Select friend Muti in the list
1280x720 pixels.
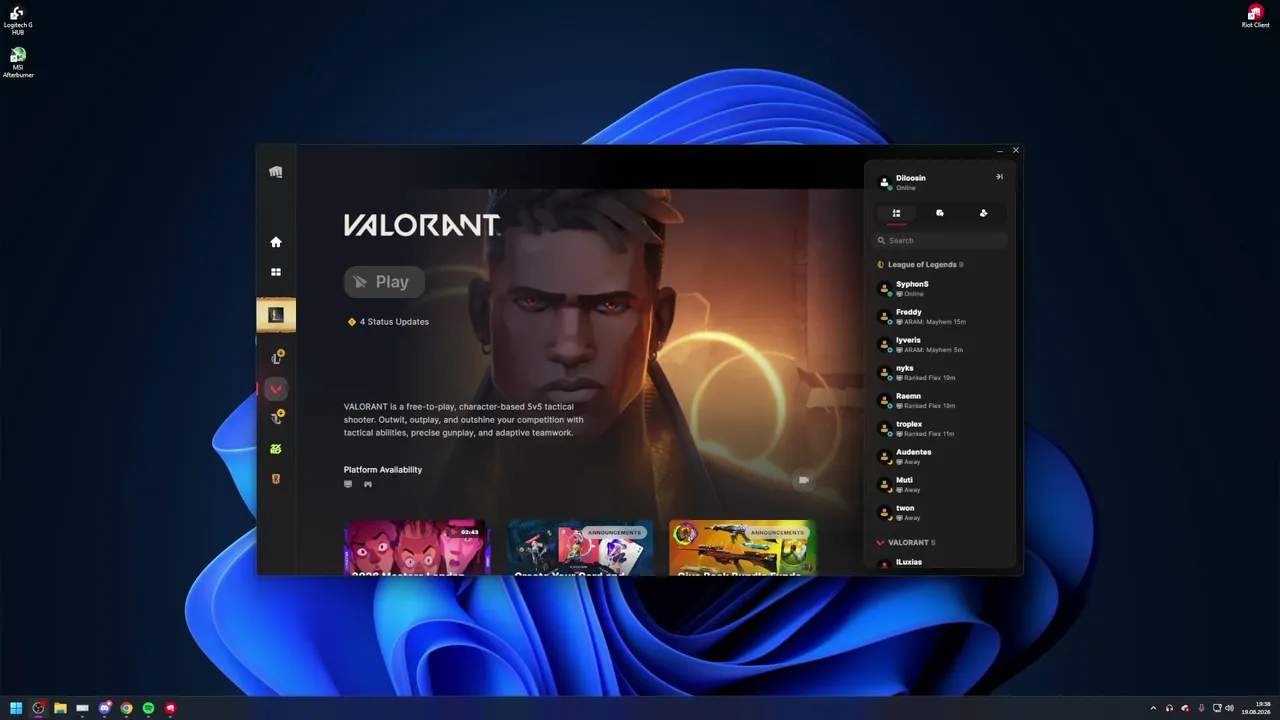coord(940,484)
